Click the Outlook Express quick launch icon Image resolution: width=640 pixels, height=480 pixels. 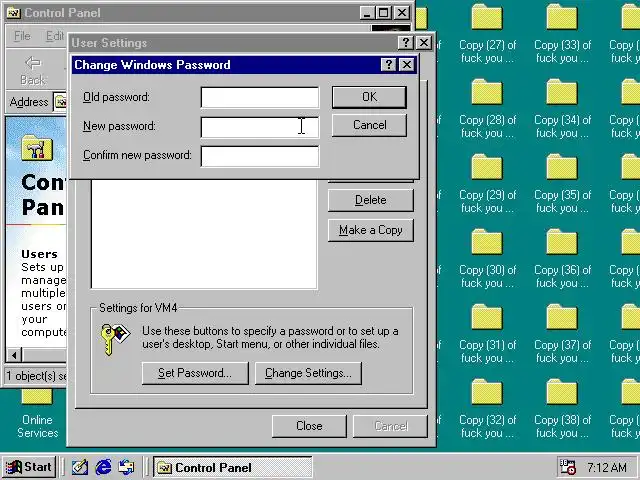(127, 467)
